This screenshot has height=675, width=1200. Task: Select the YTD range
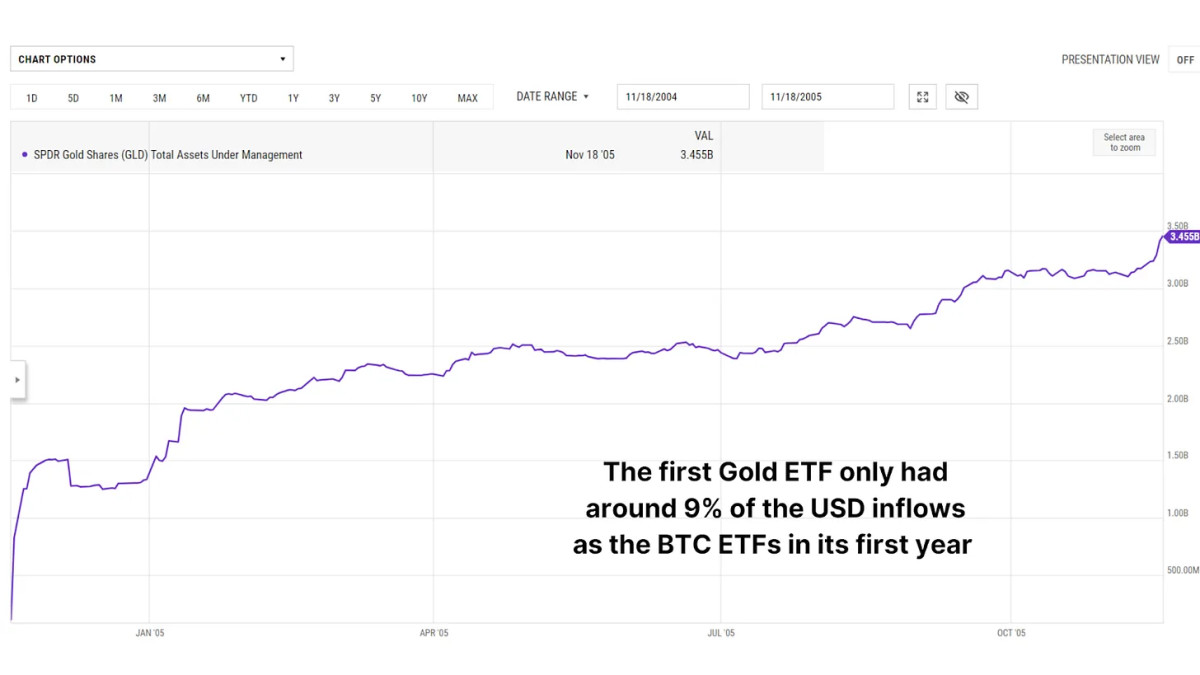[249, 98]
